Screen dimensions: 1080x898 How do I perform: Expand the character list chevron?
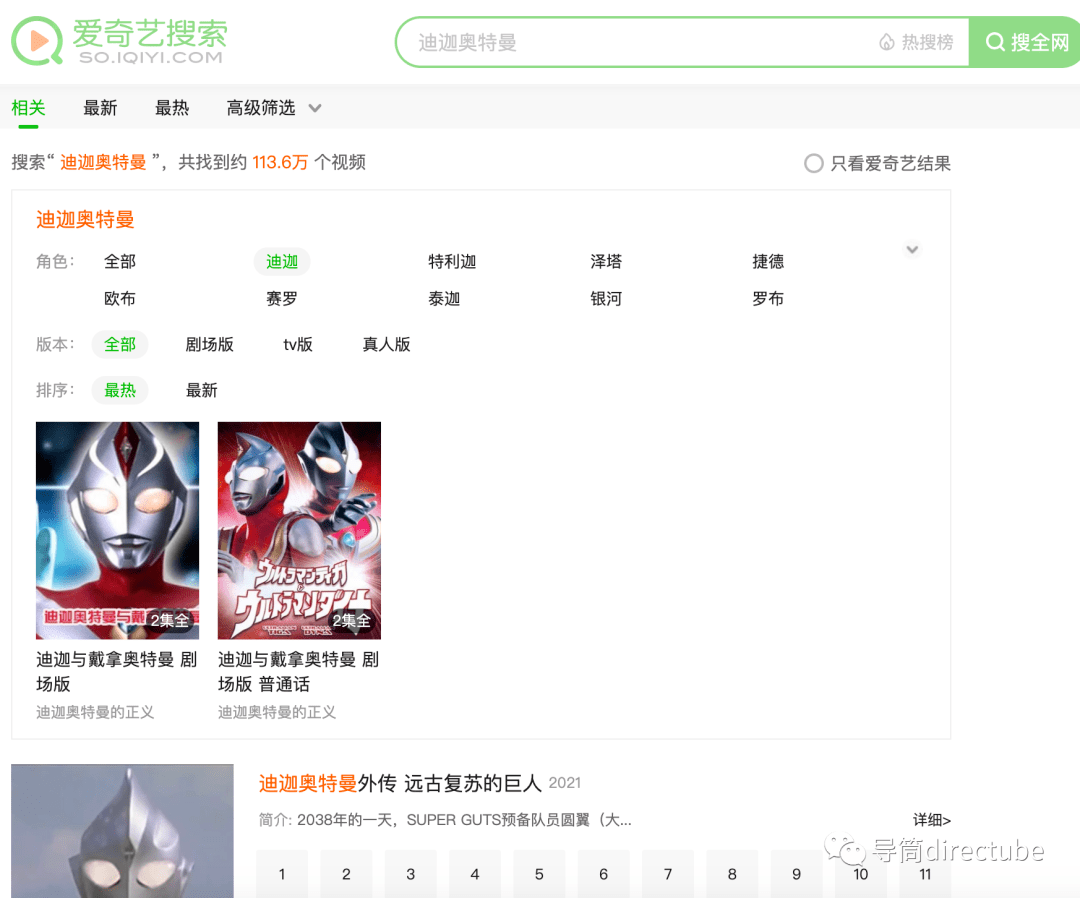click(912, 249)
